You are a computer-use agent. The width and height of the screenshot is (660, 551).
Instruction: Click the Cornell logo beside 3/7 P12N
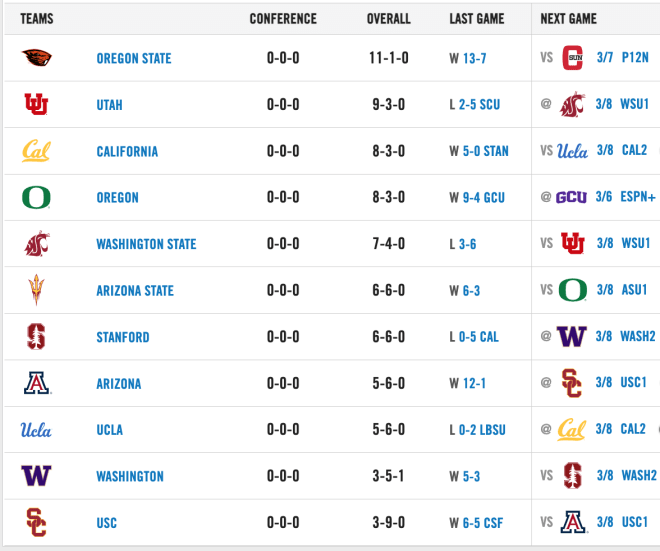572,58
